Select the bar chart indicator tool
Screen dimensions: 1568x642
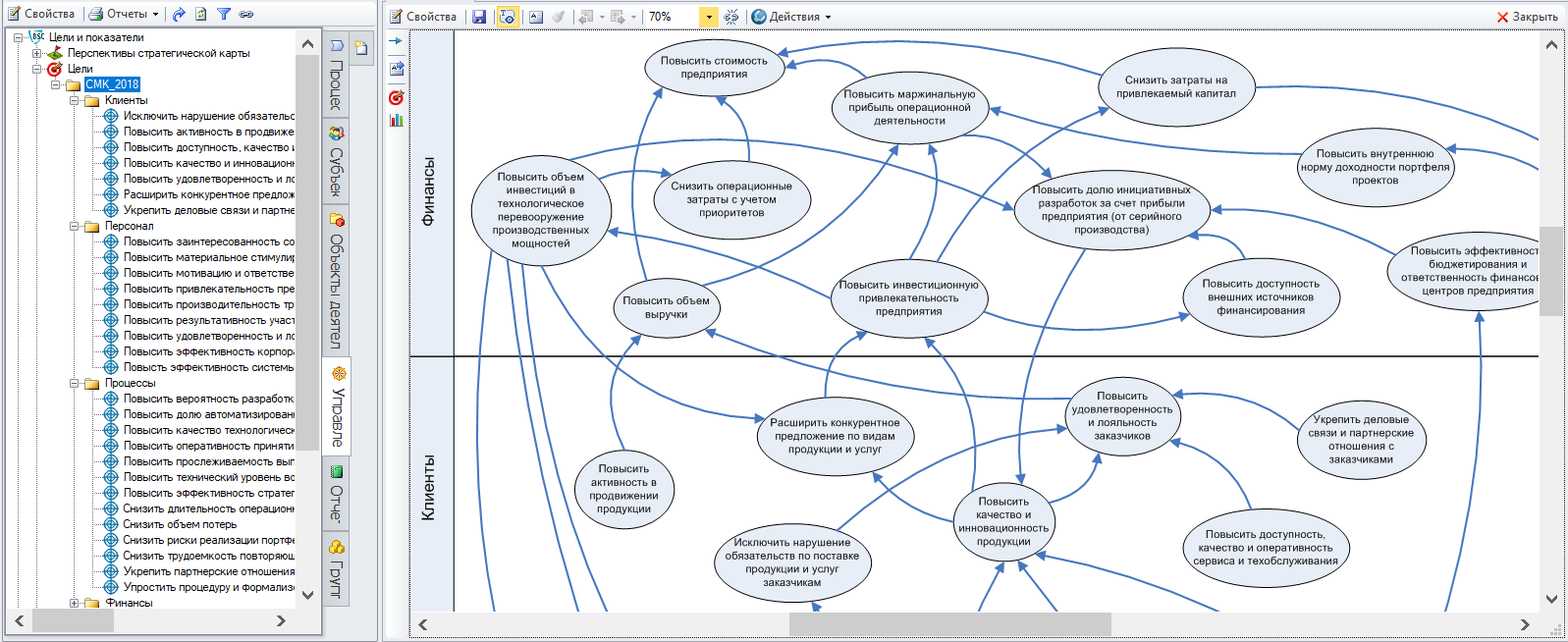coord(397,120)
